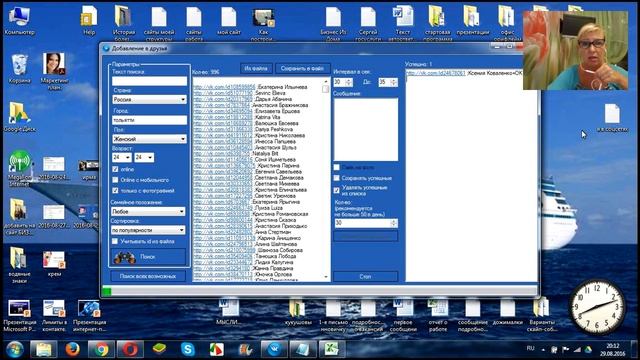Viewport: 640px width, 360px height.
Task: Open the презентации folder icon
Action: coord(472,20)
